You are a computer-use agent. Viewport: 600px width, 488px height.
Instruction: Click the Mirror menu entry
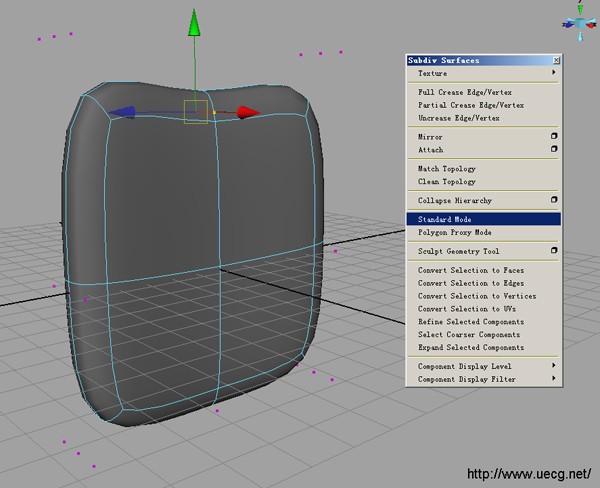[484, 137]
